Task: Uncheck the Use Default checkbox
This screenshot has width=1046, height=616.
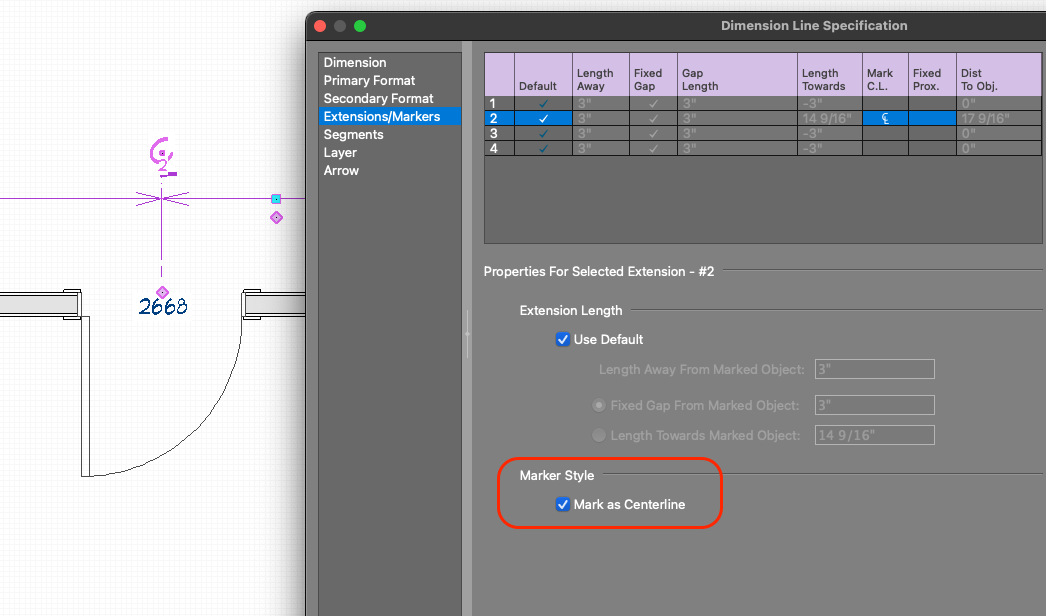Action: (563, 339)
